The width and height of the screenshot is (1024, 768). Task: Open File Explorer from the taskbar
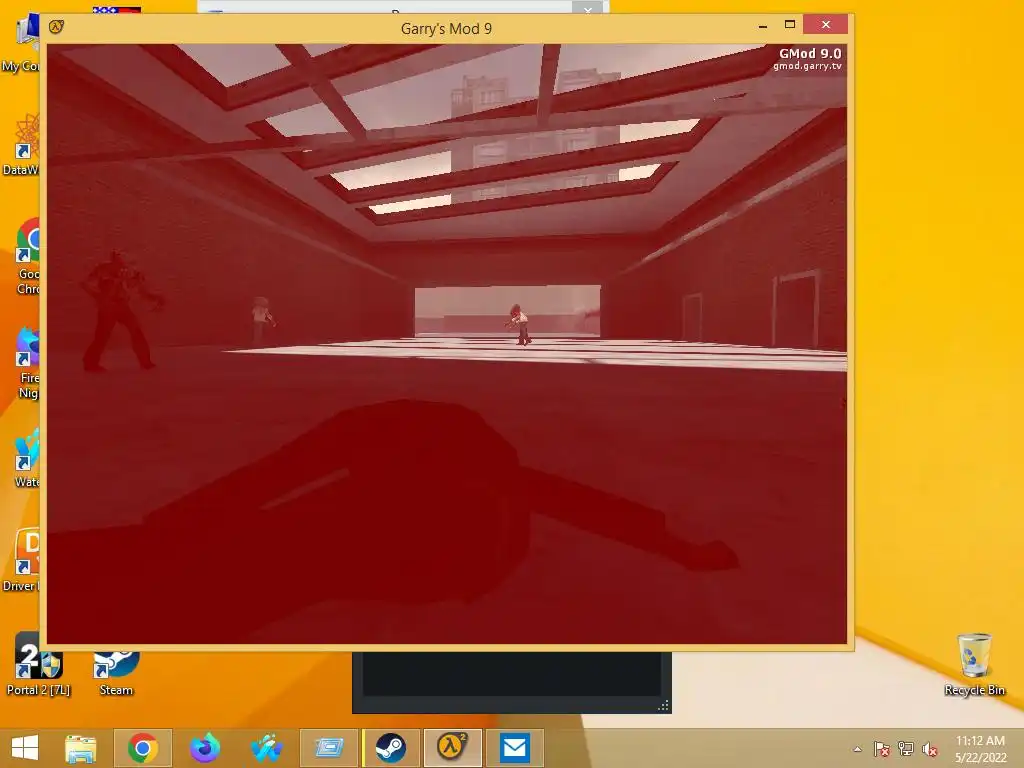80,748
